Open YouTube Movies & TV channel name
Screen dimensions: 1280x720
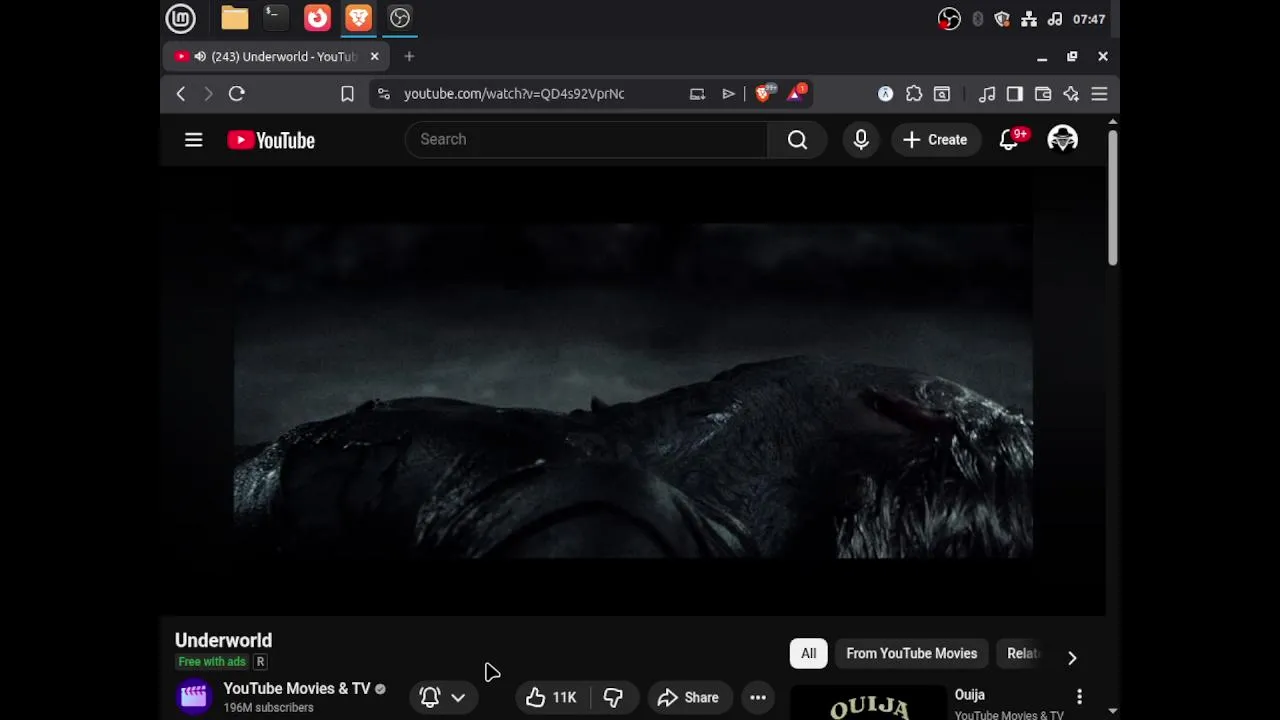(x=297, y=688)
